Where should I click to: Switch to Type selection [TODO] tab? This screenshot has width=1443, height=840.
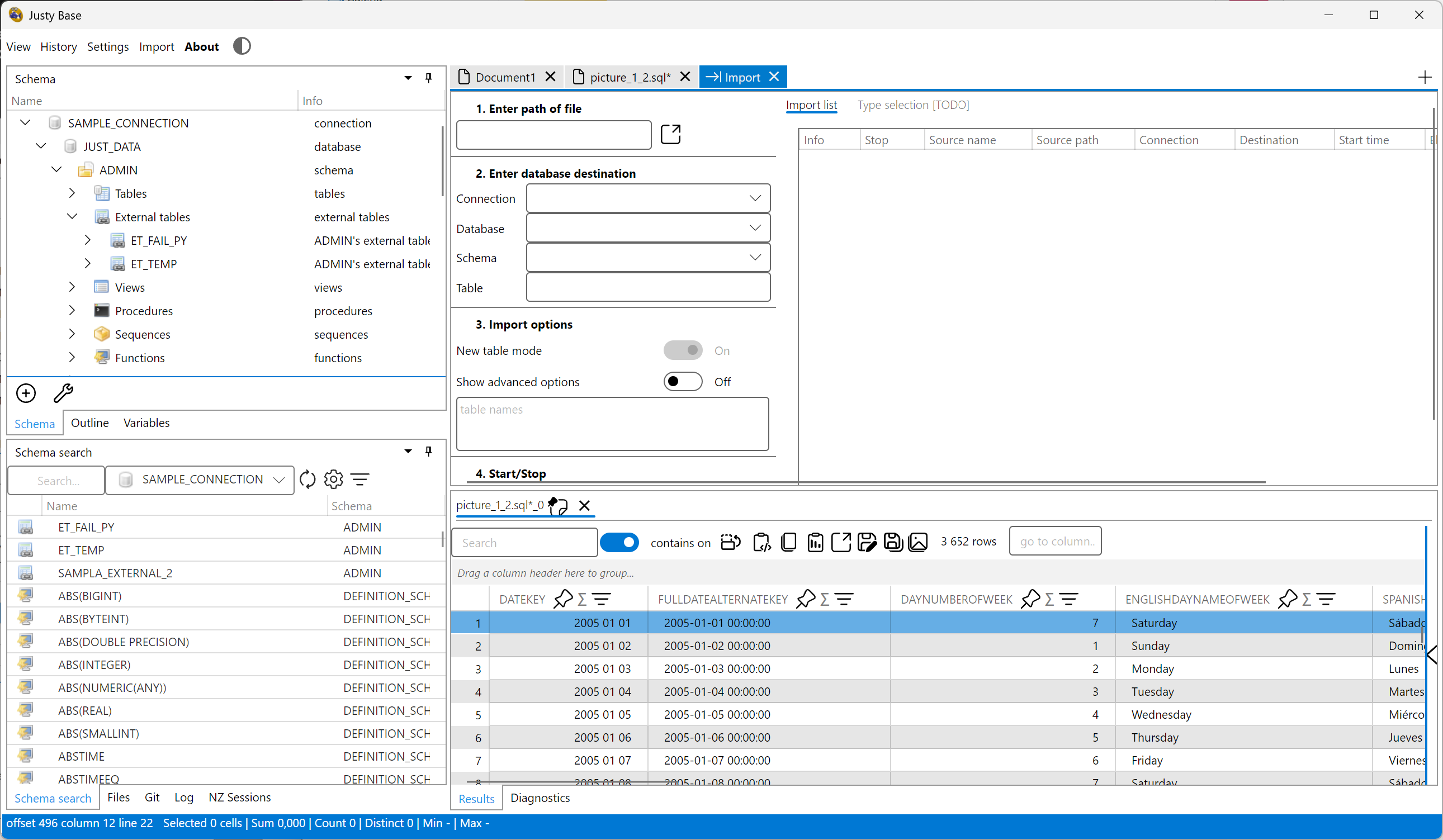point(914,105)
